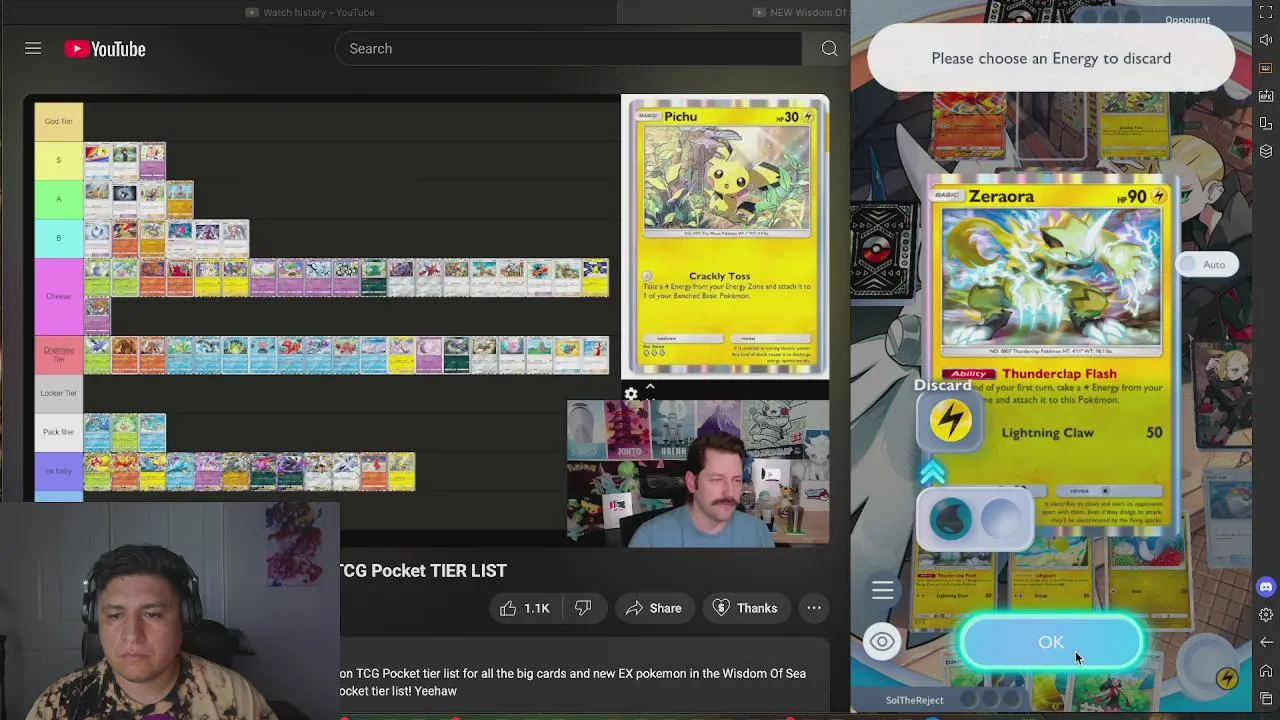Click the green A tier label

point(59,199)
